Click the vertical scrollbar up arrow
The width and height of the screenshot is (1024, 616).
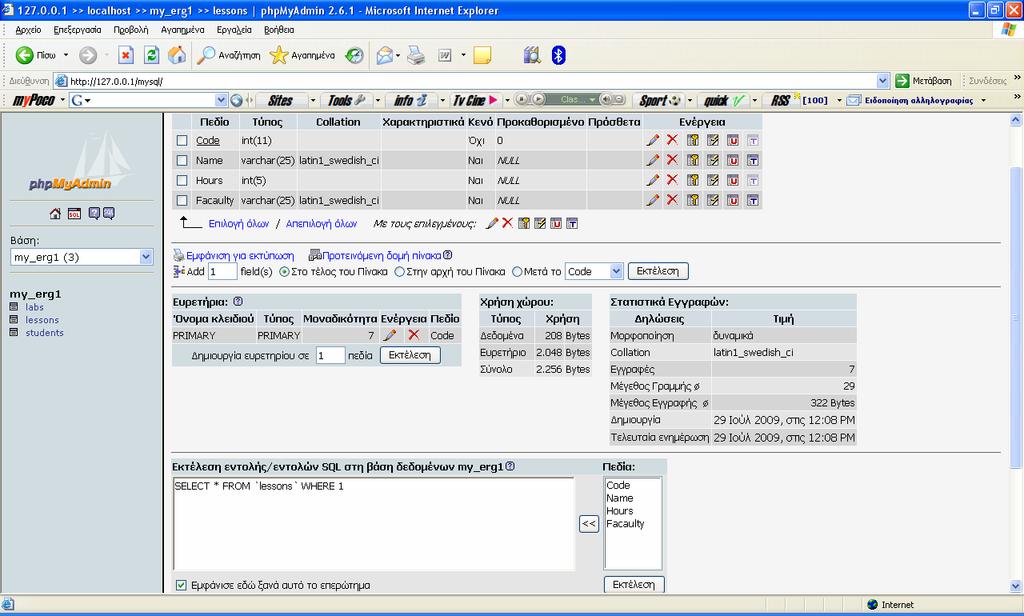click(1016, 120)
